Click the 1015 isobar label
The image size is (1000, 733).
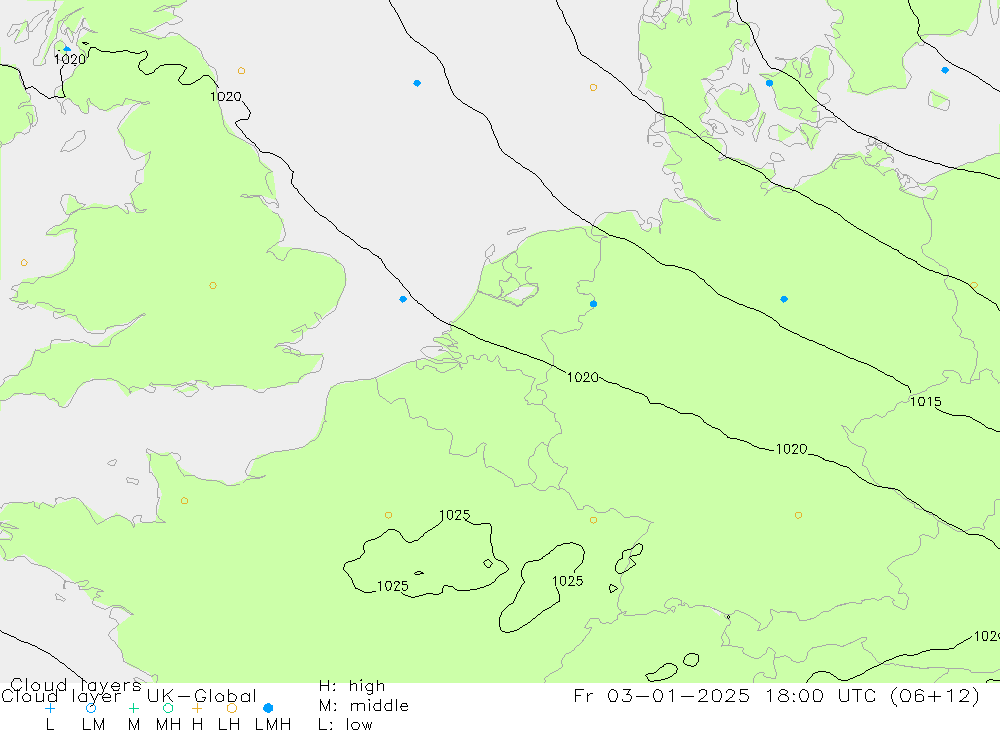(x=925, y=402)
